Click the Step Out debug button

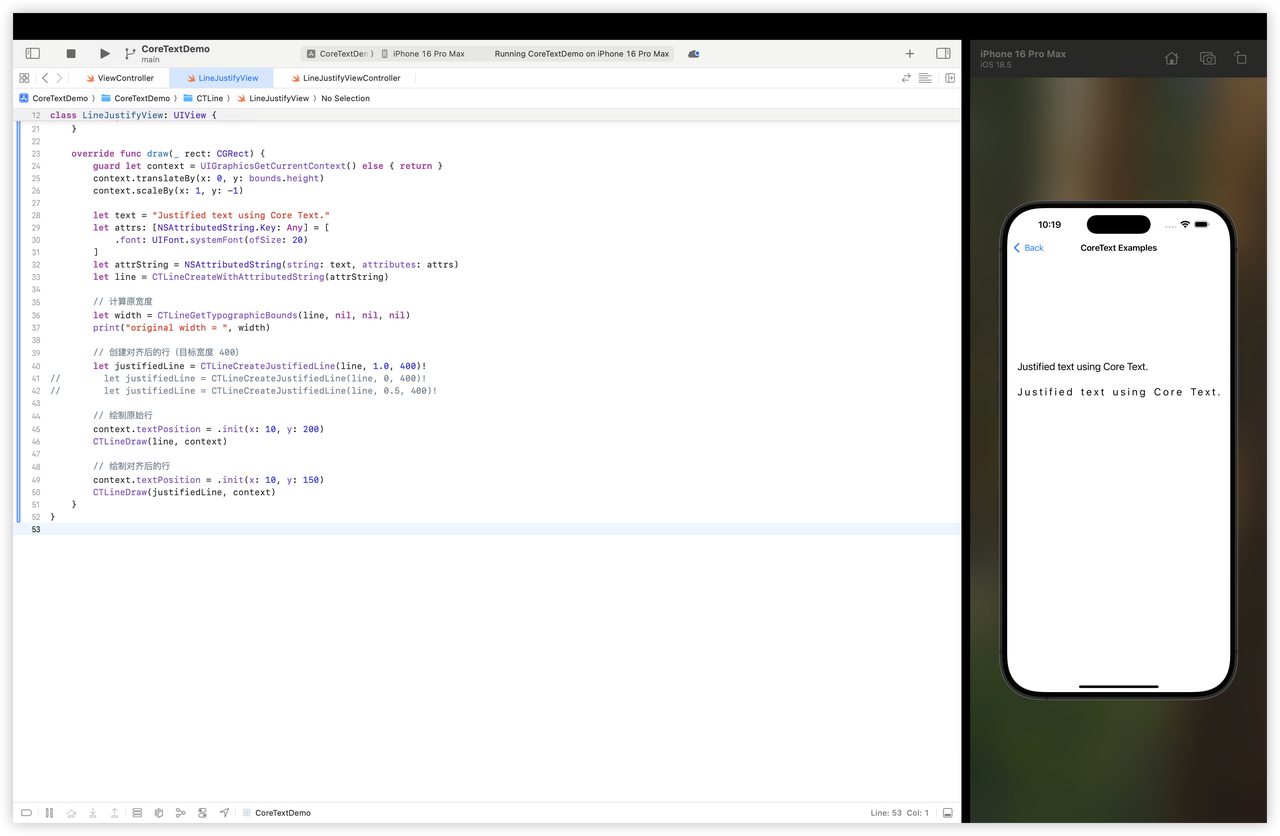115,813
